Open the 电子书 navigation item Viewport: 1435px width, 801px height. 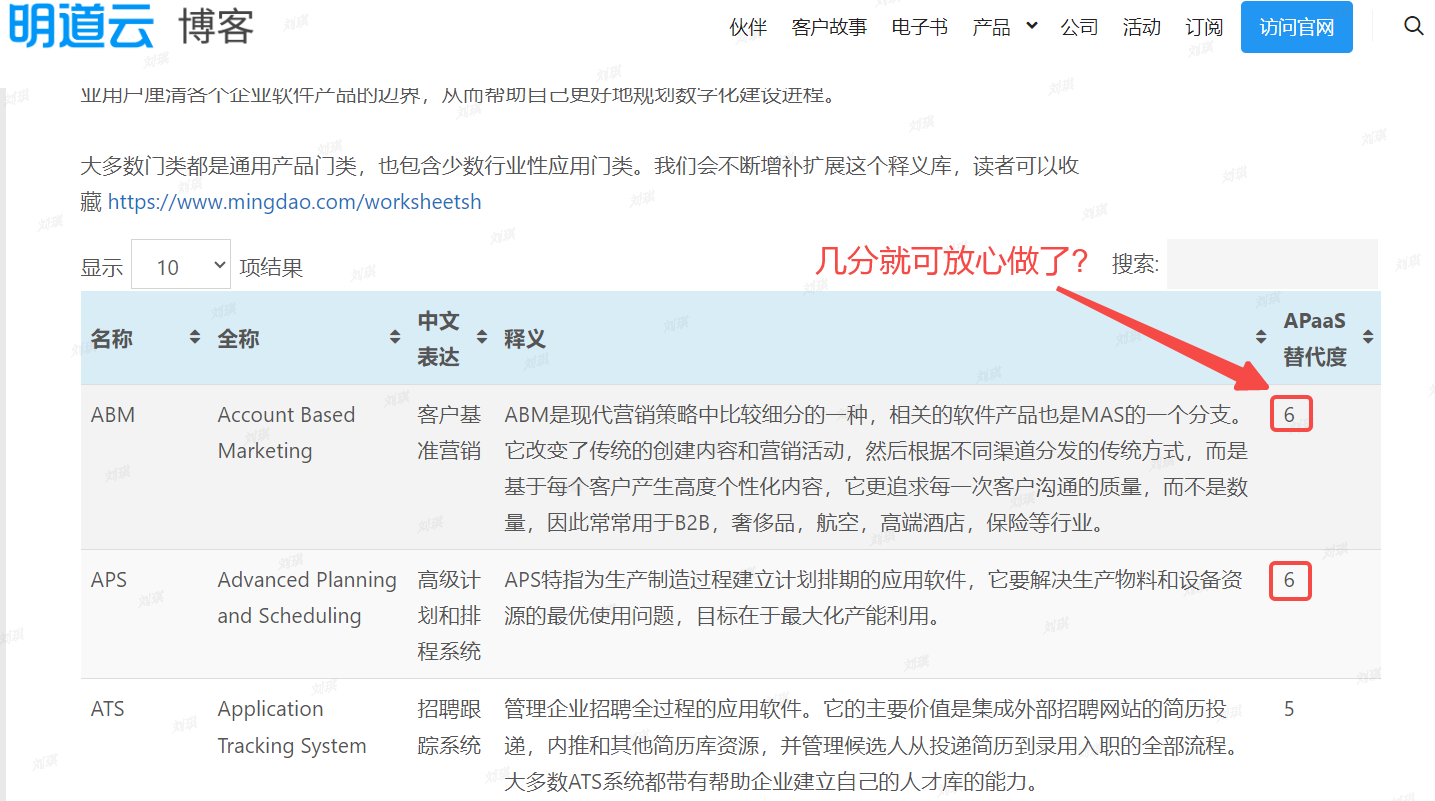(x=920, y=27)
